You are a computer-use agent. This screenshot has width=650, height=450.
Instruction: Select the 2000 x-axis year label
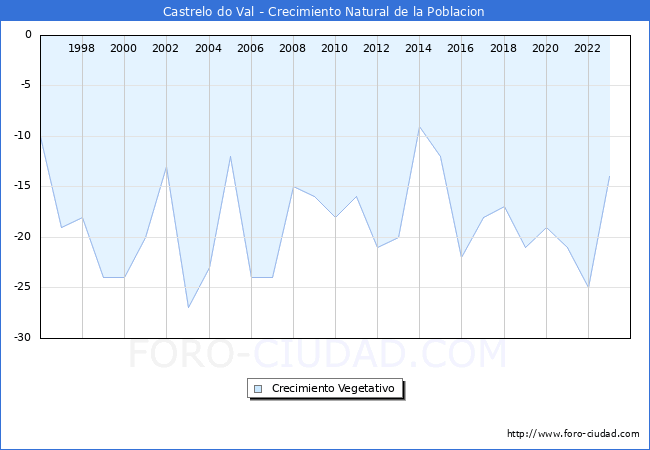[x=124, y=48]
